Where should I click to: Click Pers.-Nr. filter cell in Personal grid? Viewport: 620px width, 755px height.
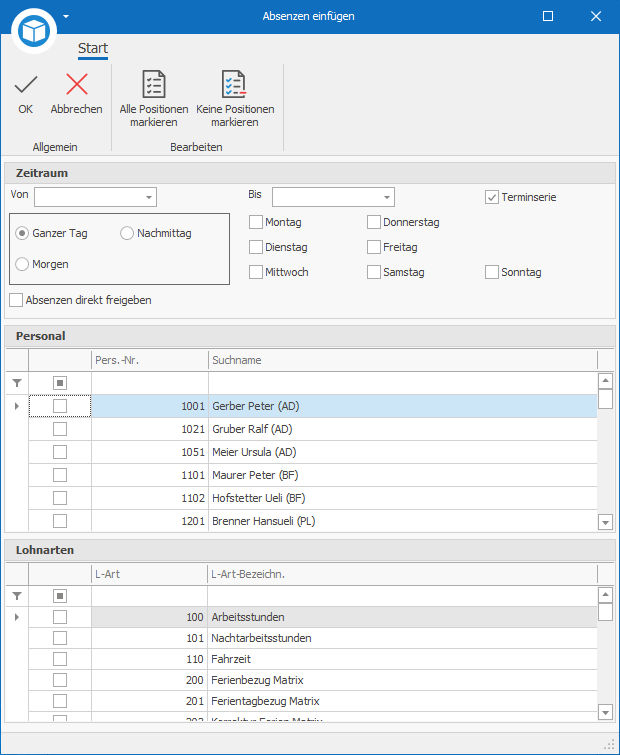[x=150, y=383]
